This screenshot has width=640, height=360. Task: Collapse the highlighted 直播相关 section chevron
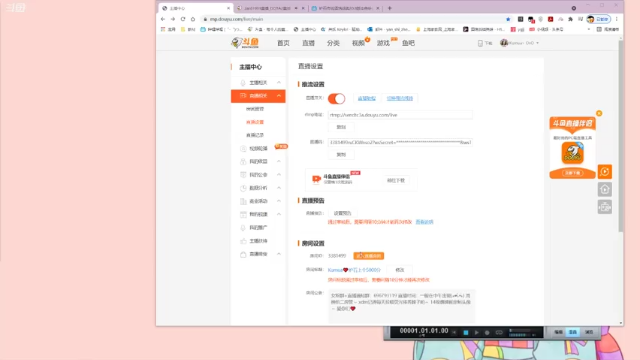pyautogui.click(x=279, y=96)
